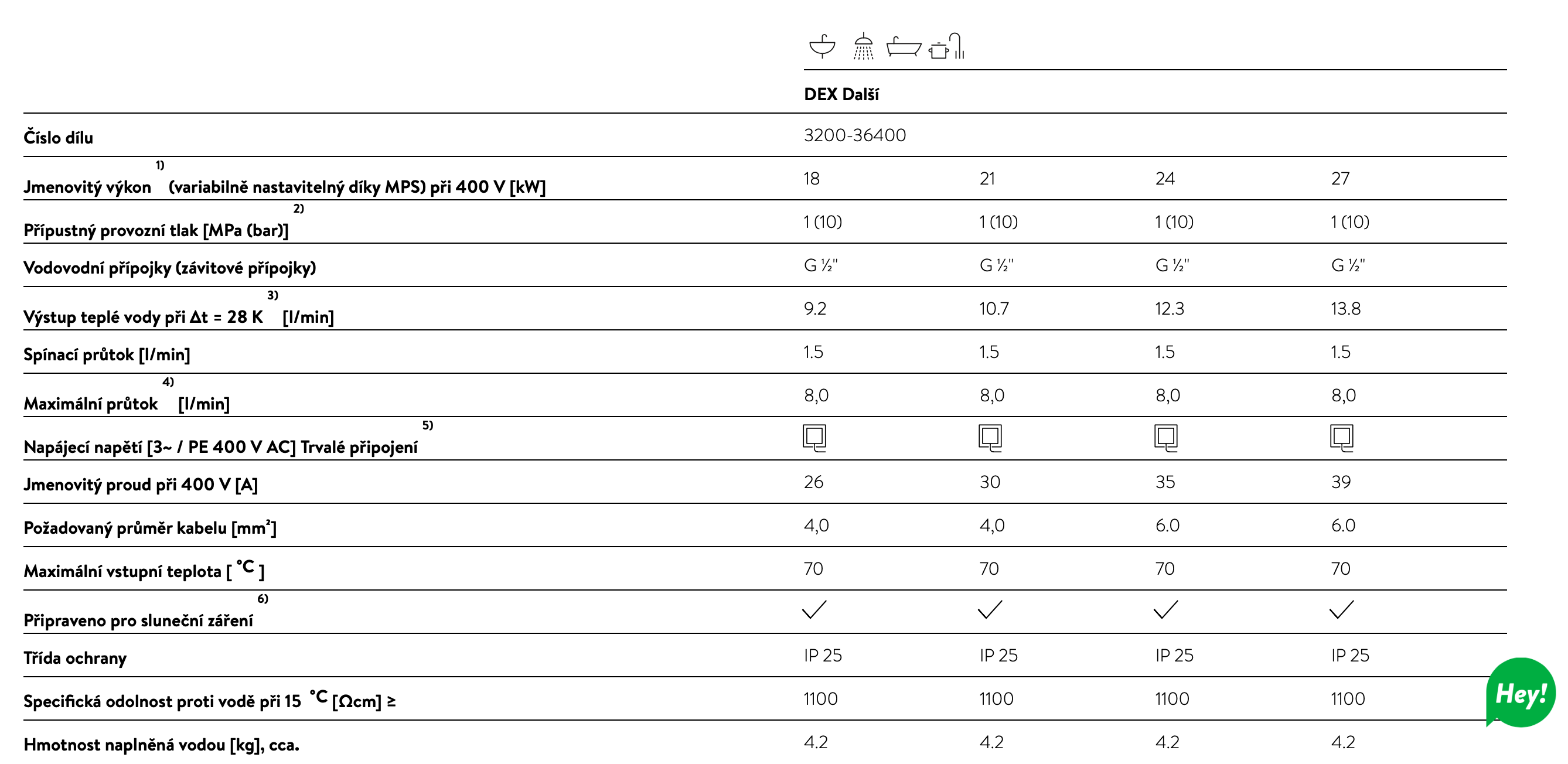Click footnote 5) after Trvalé připojení
This screenshot has height=764, width=1568.
pos(428,425)
